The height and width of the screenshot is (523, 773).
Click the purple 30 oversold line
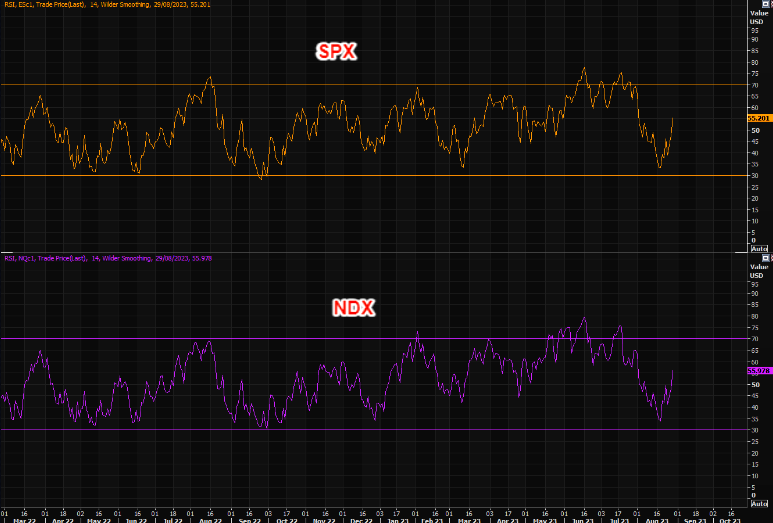[x=375, y=430]
